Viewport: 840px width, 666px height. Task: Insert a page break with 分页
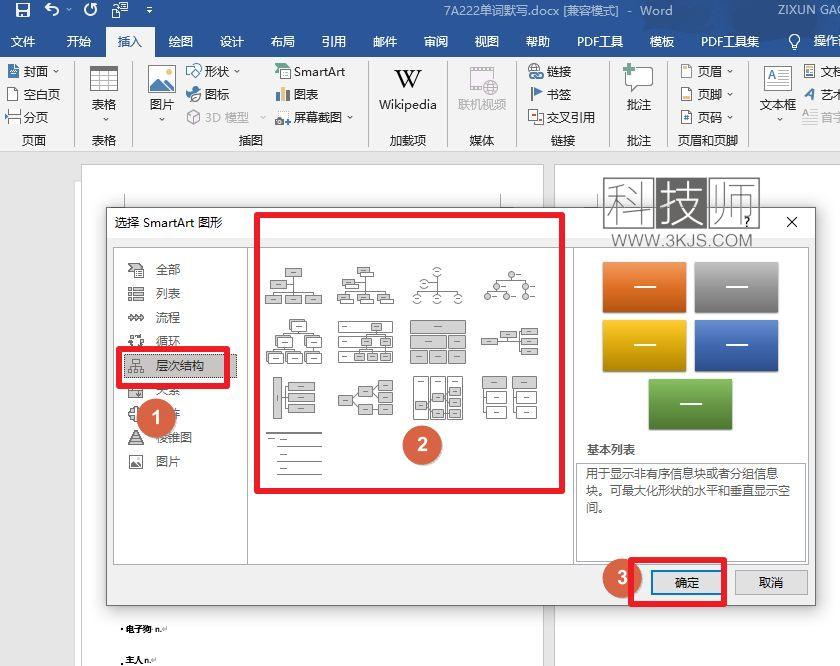pos(27,117)
